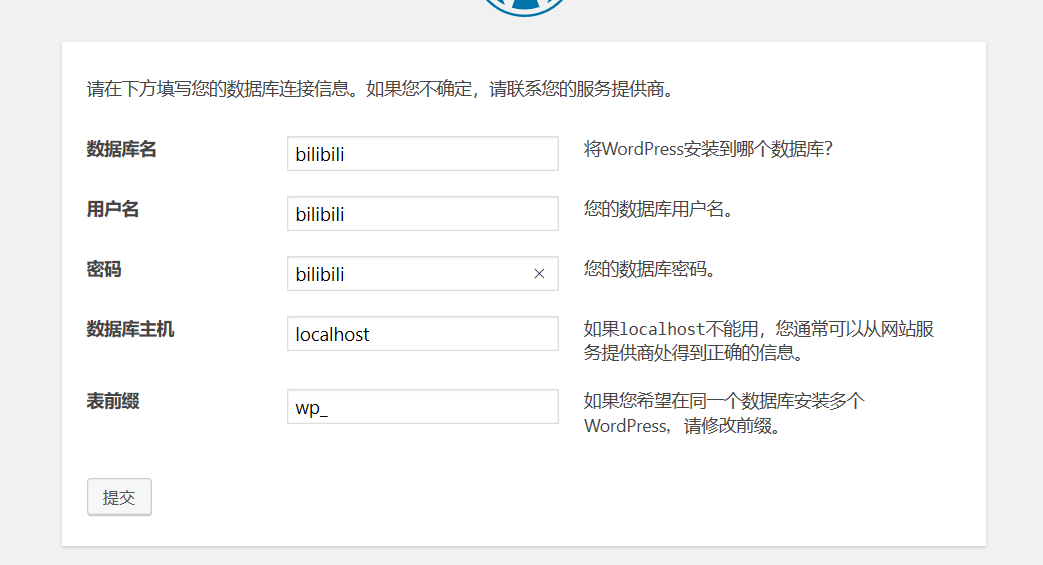The width and height of the screenshot is (1043, 565).
Task: Click the text 您的数据库用户名。
Action: point(659,209)
